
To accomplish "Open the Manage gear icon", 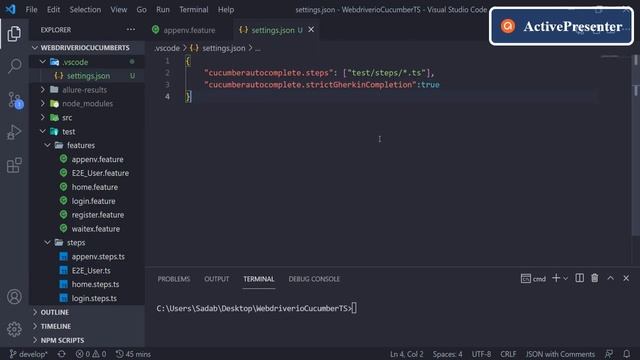I will 14,329.
